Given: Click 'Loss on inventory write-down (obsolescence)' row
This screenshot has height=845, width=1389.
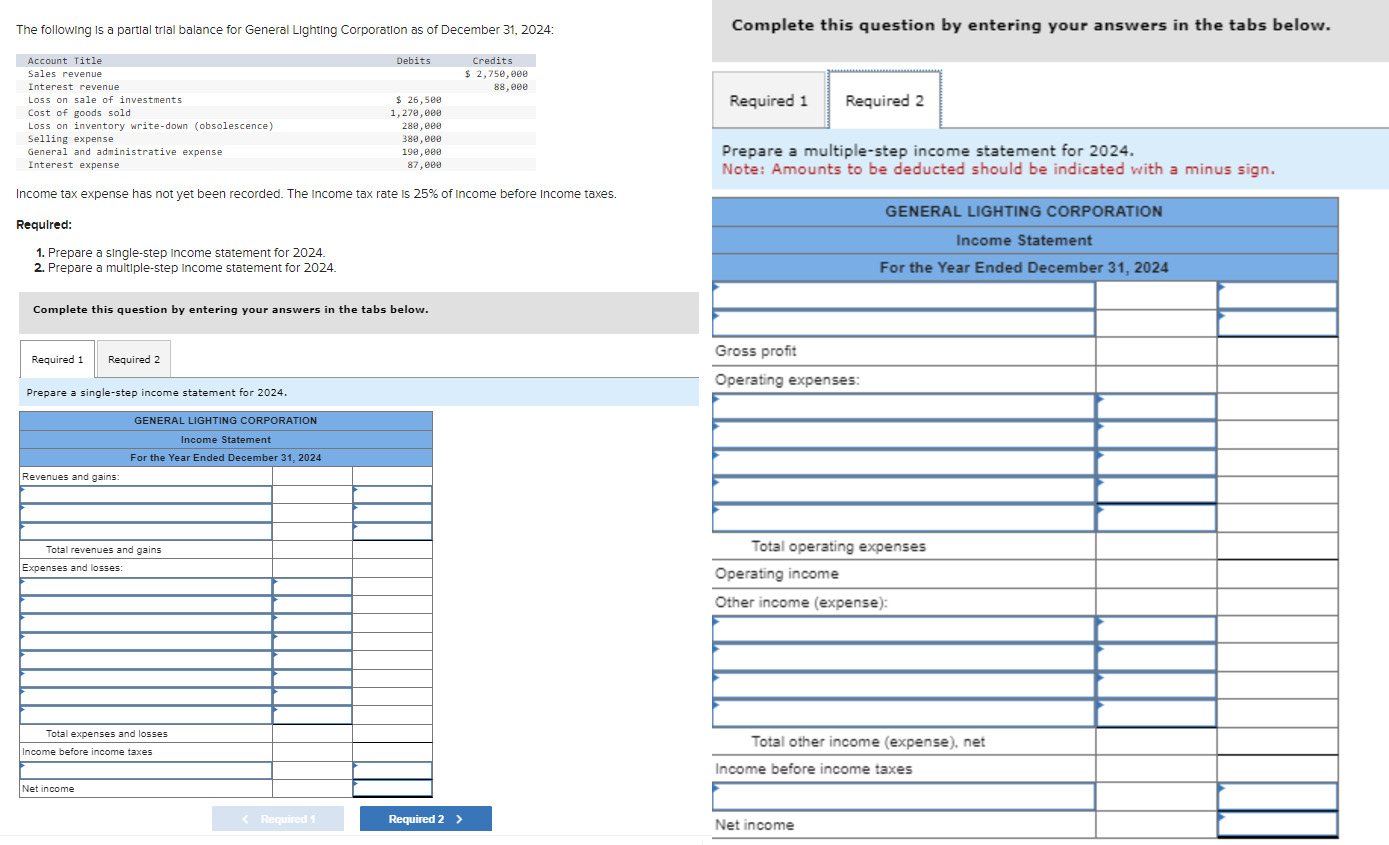Looking at the screenshot, I should (150, 126).
